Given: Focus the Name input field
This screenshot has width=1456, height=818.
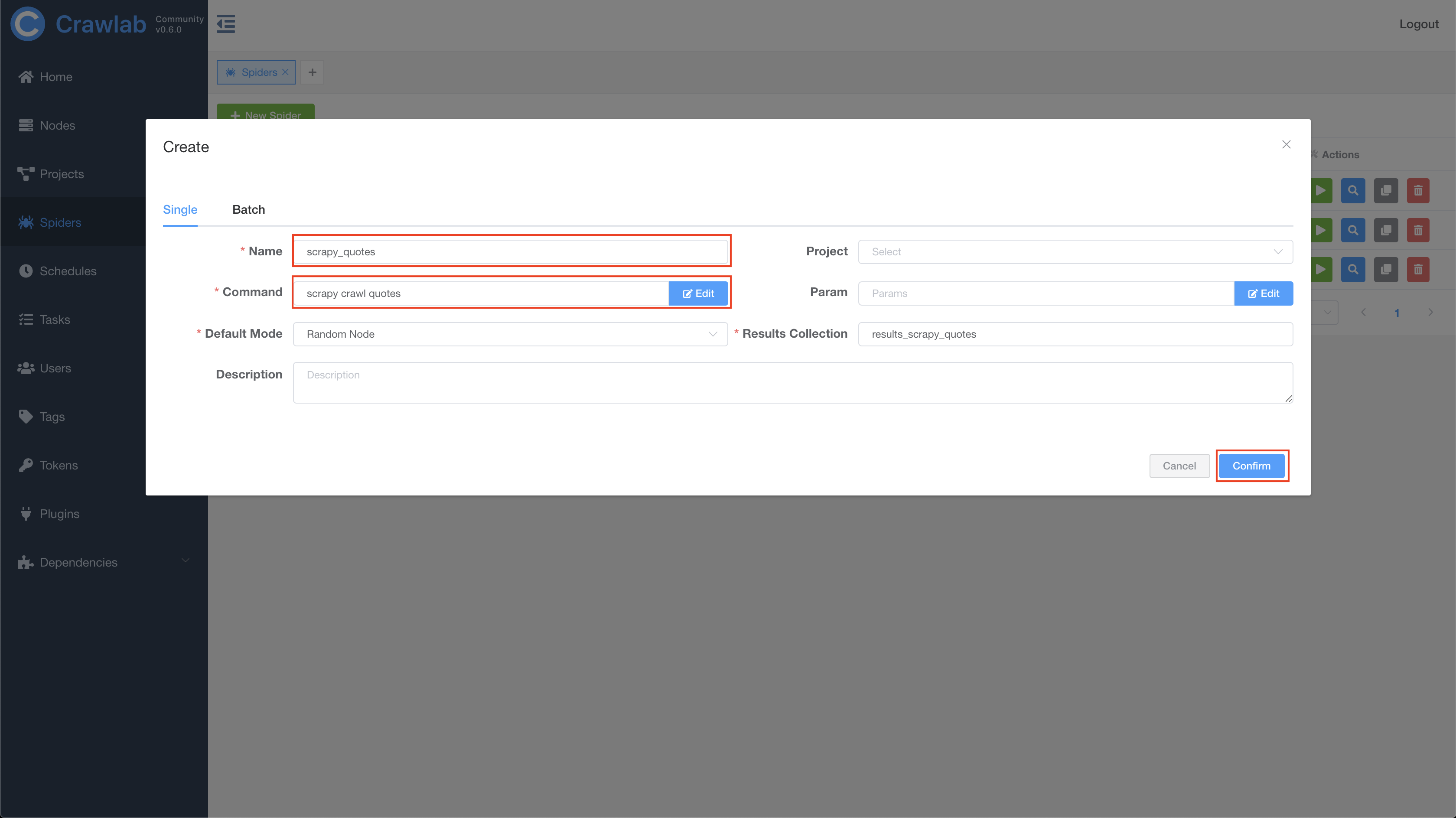Looking at the screenshot, I should 510,252.
